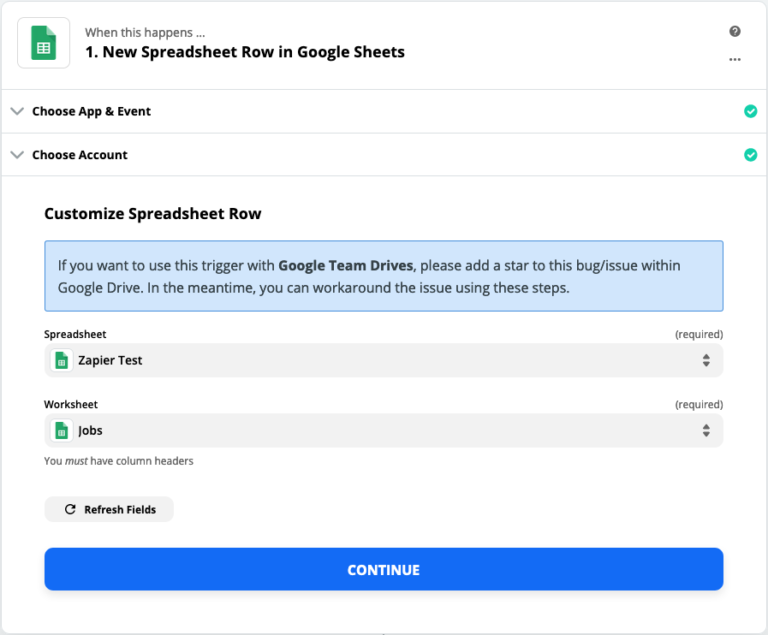
Task: Click the step title New Spreadsheet Row in Google Sheets
Action: (x=245, y=52)
